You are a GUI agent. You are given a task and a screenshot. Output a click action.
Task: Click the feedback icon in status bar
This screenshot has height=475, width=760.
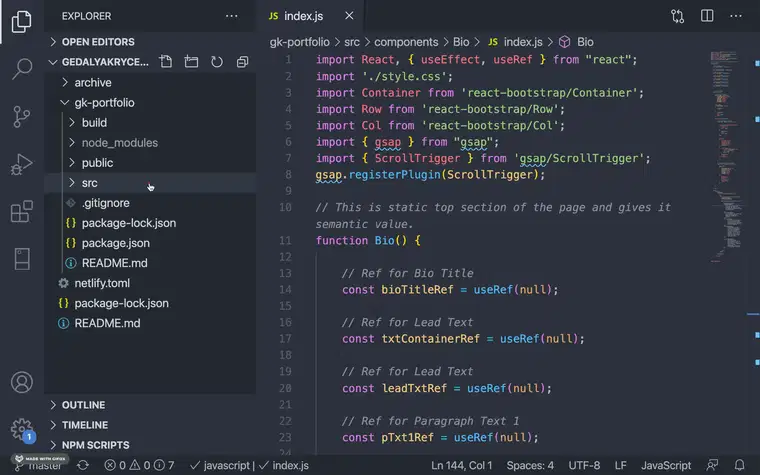[712, 465]
